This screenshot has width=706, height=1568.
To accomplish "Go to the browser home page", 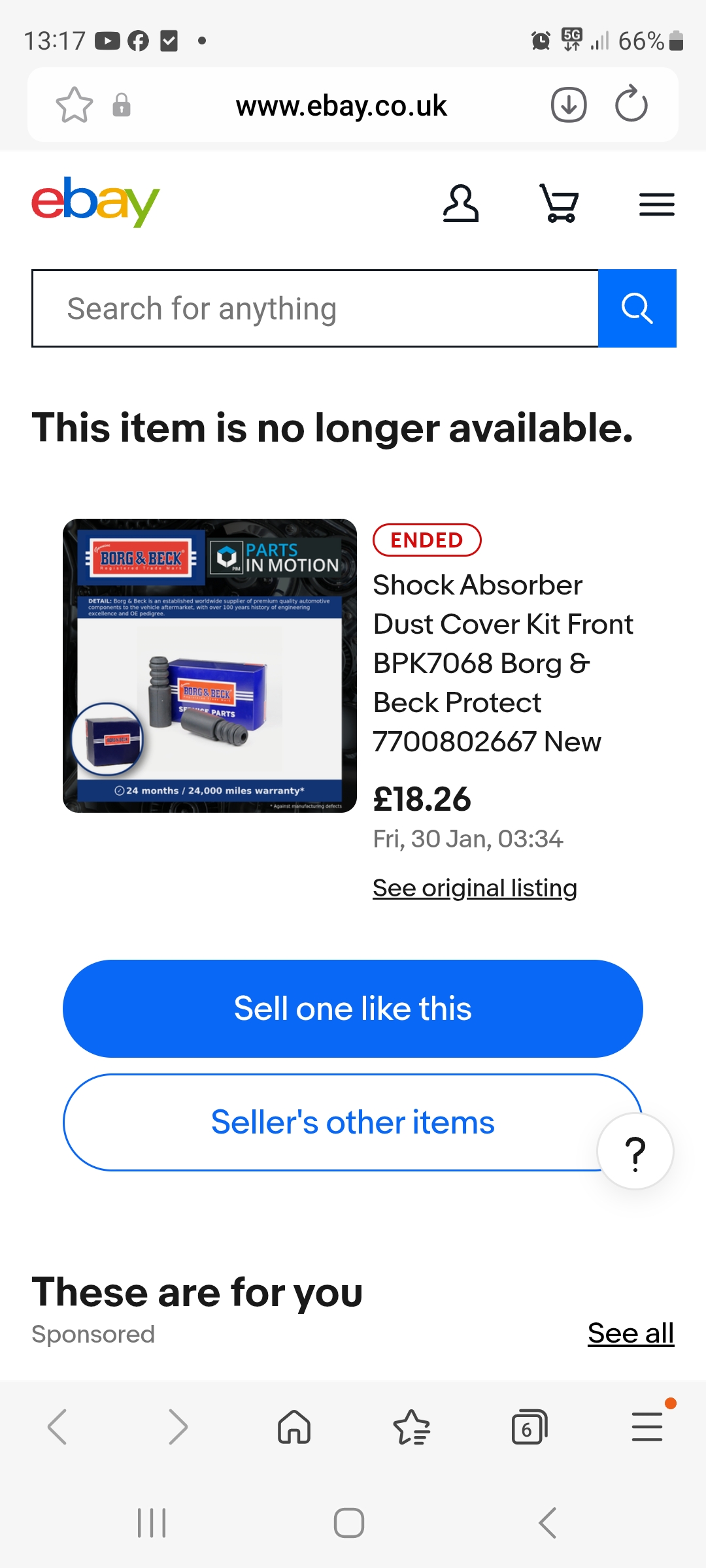I will point(294,1426).
